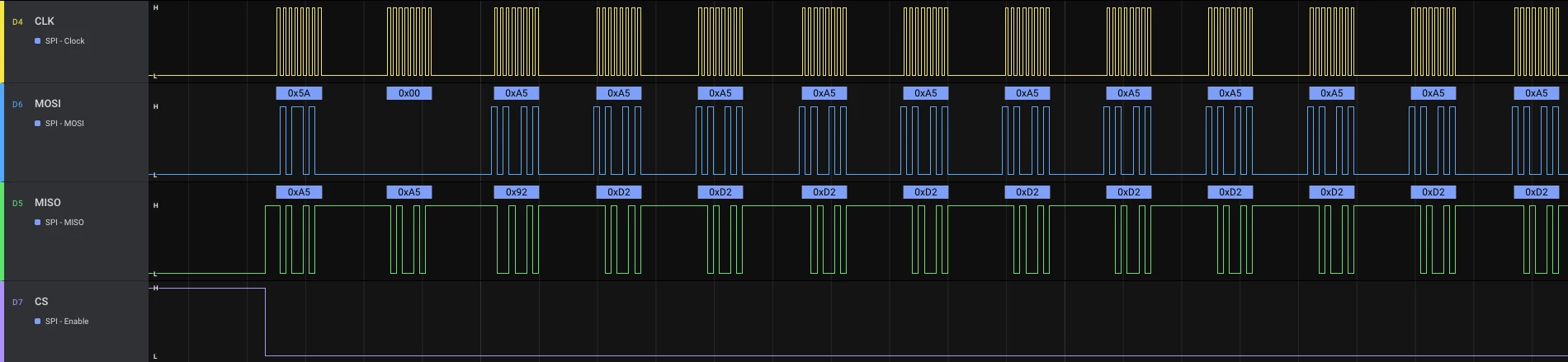
Task: Click the falling edge of the CS signal
Action: [265, 322]
